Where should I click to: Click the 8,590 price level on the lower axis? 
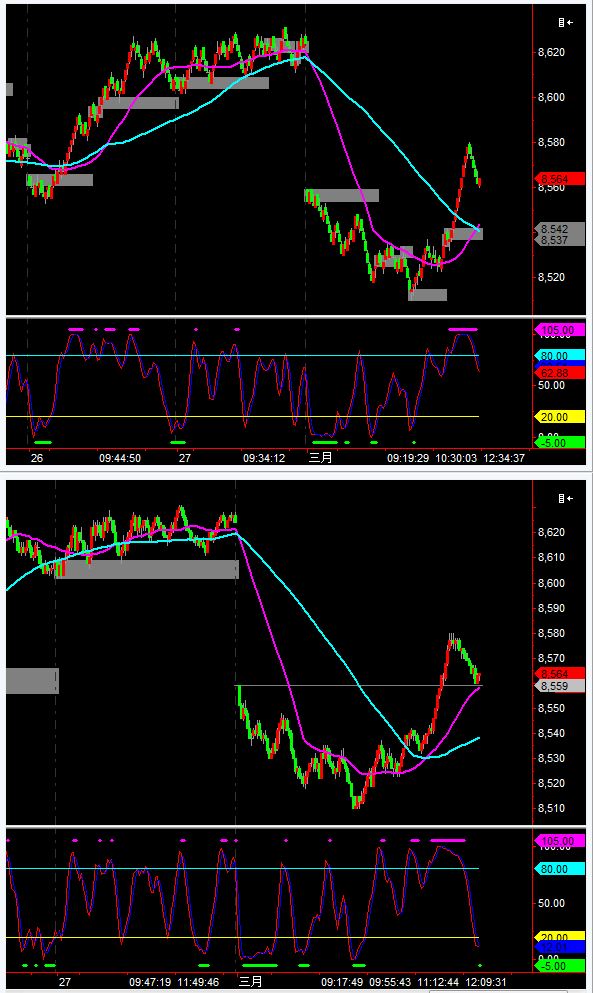[551, 608]
